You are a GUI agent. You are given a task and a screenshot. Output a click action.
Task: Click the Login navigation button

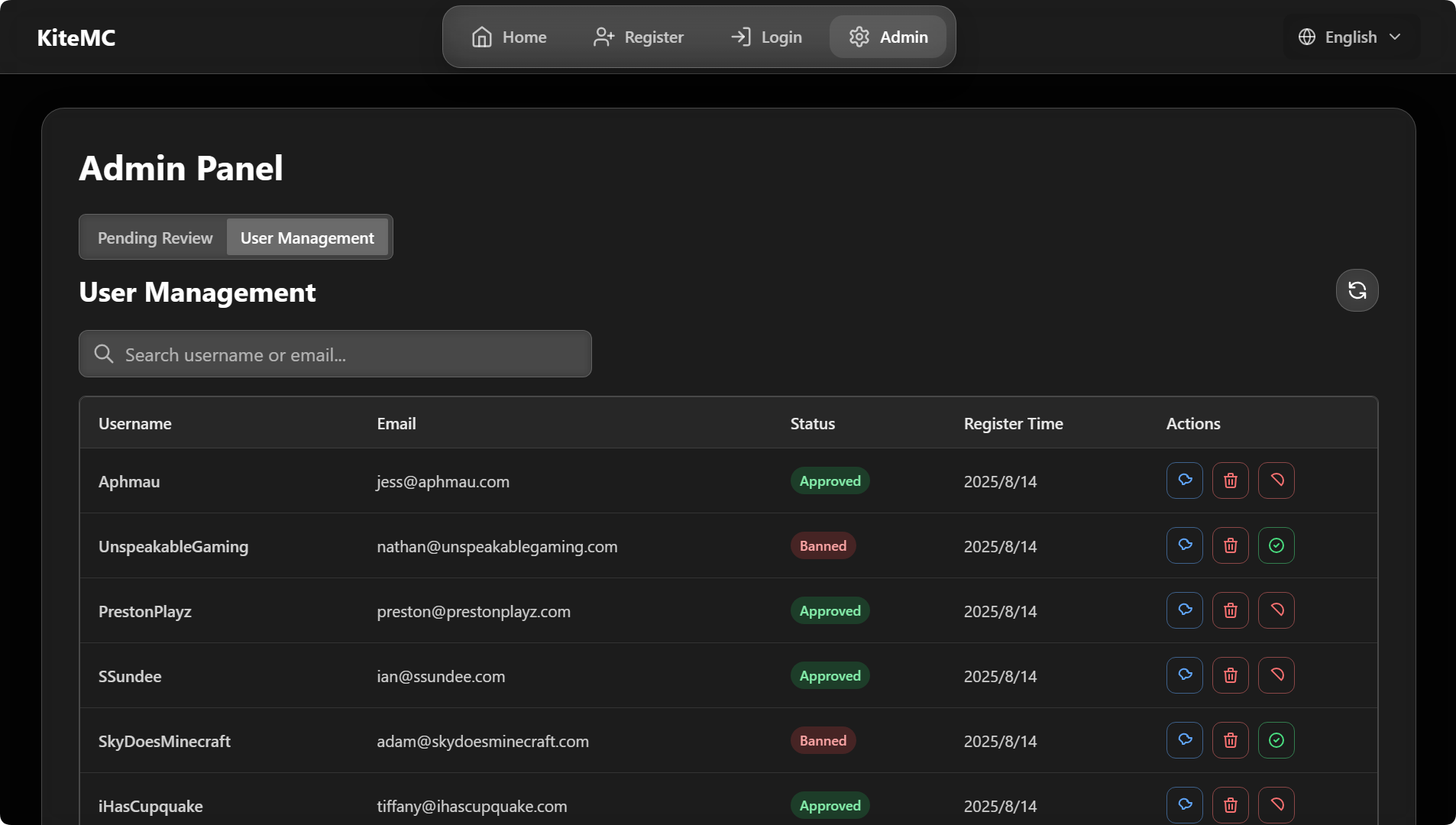coord(766,37)
